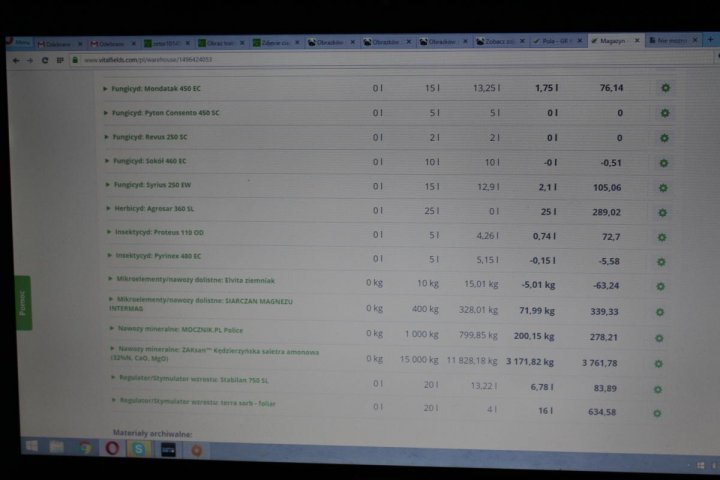Viewport: 720px width, 480px height.
Task: Click gear icon for MOCZNIK.PL Police row
Action: [x=658, y=337]
